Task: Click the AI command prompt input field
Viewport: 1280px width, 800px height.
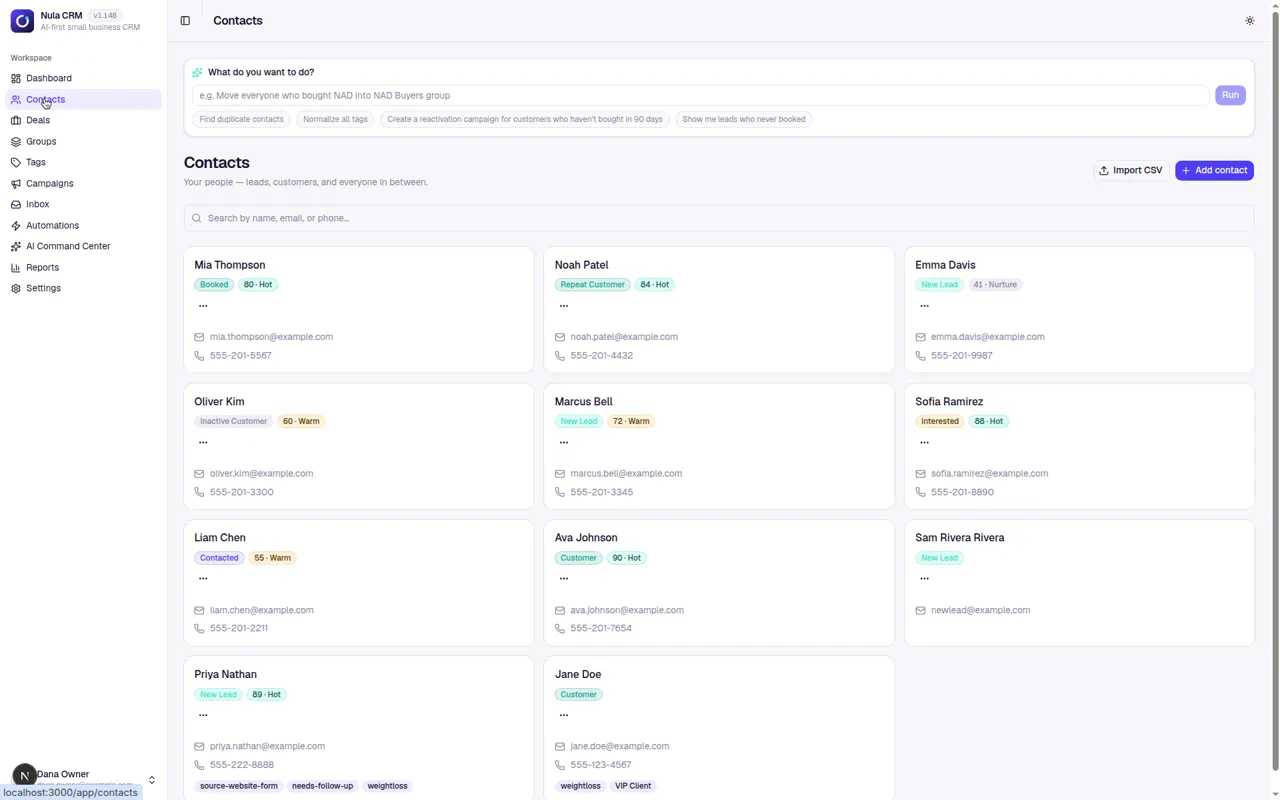Action: tap(700, 95)
